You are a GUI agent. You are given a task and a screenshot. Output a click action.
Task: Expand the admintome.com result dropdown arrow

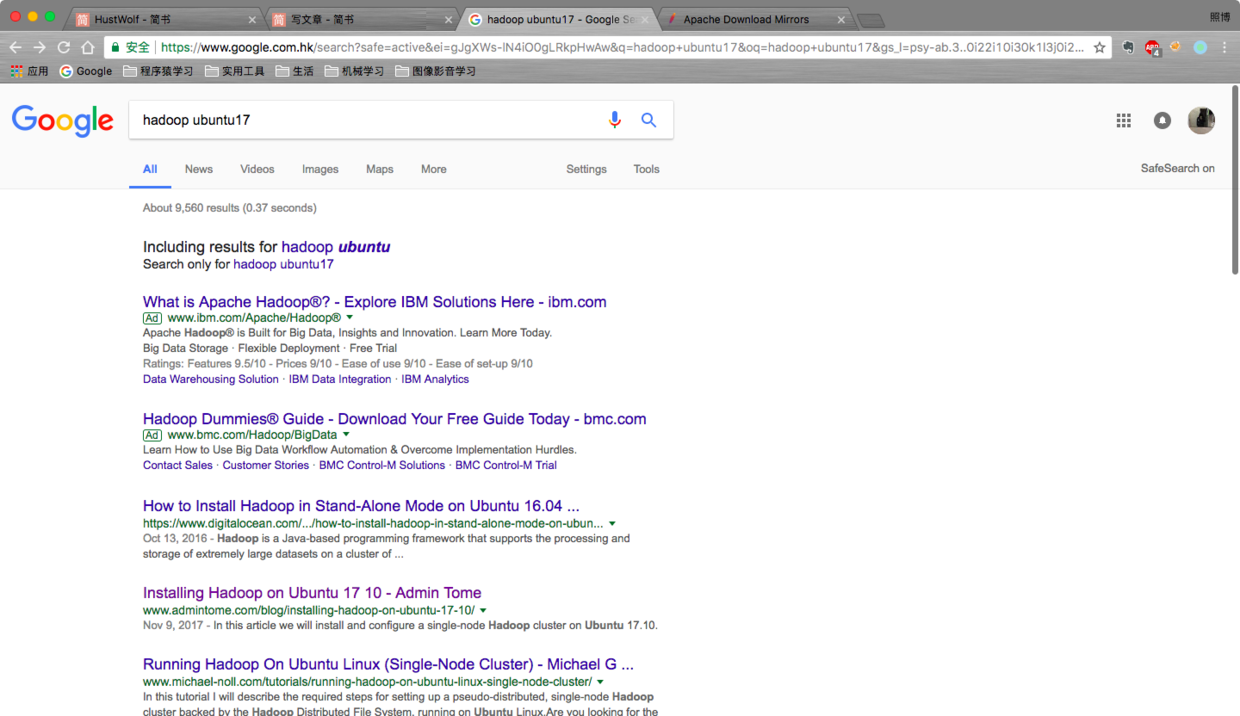pyautogui.click(x=483, y=610)
